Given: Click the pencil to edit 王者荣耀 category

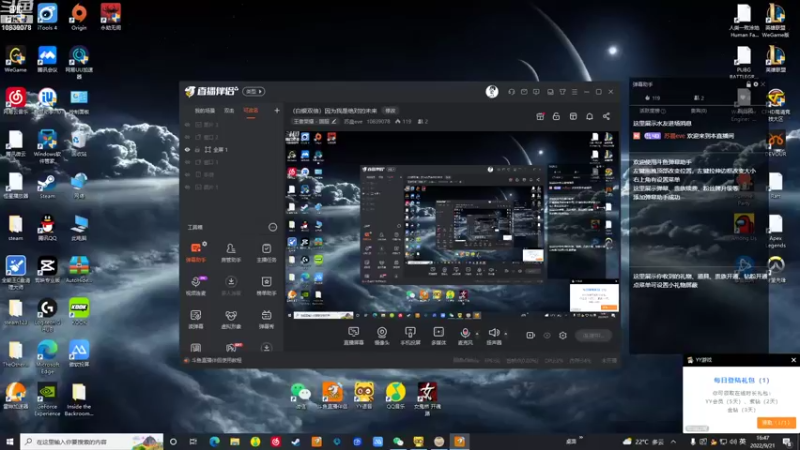Looking at the screenshot, I should click(334, 121).
